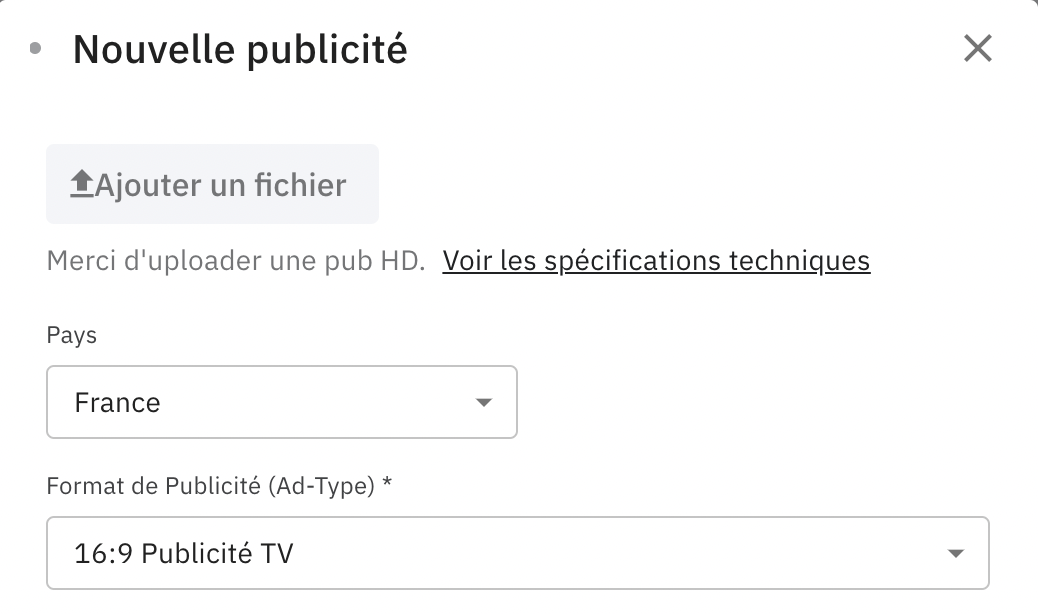Viewport: 1038px width, 614px height.
Task: Select the 16:9 Publicité TV value text
Action: click(184, 553)
